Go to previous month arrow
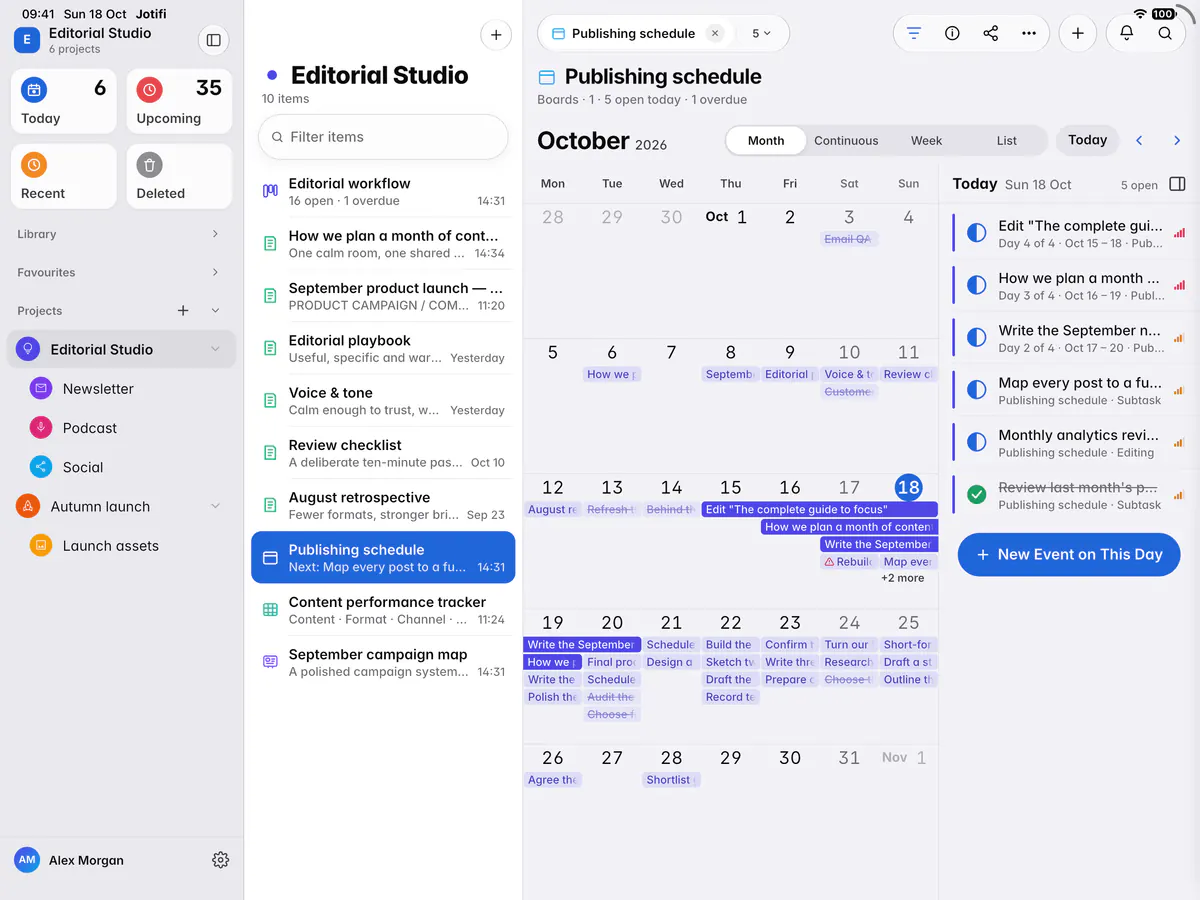The width and height of the screenshot is (1200, 900). tap(1139, 140)
